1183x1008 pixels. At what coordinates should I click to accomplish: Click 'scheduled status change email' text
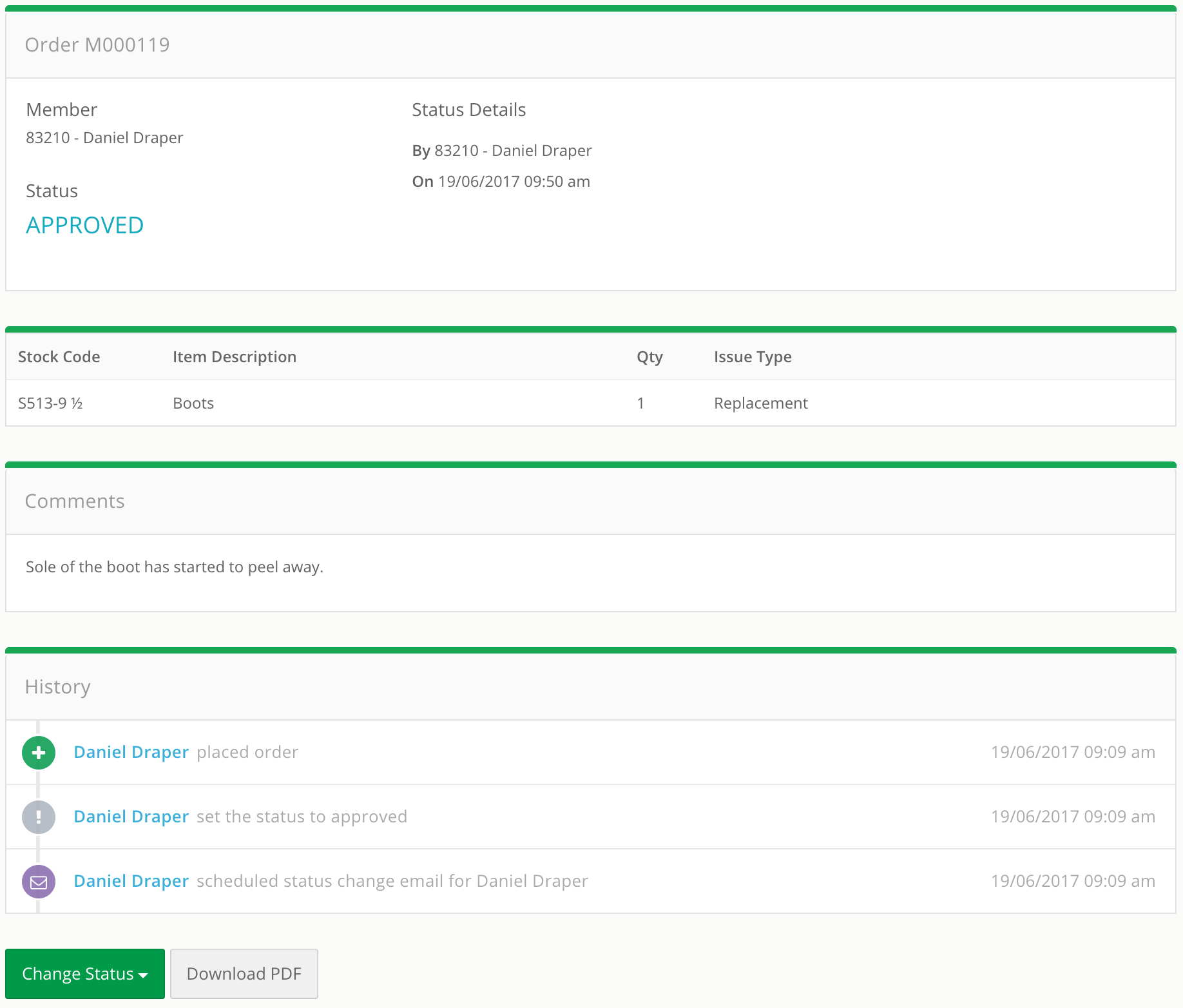tap(392, 881)
